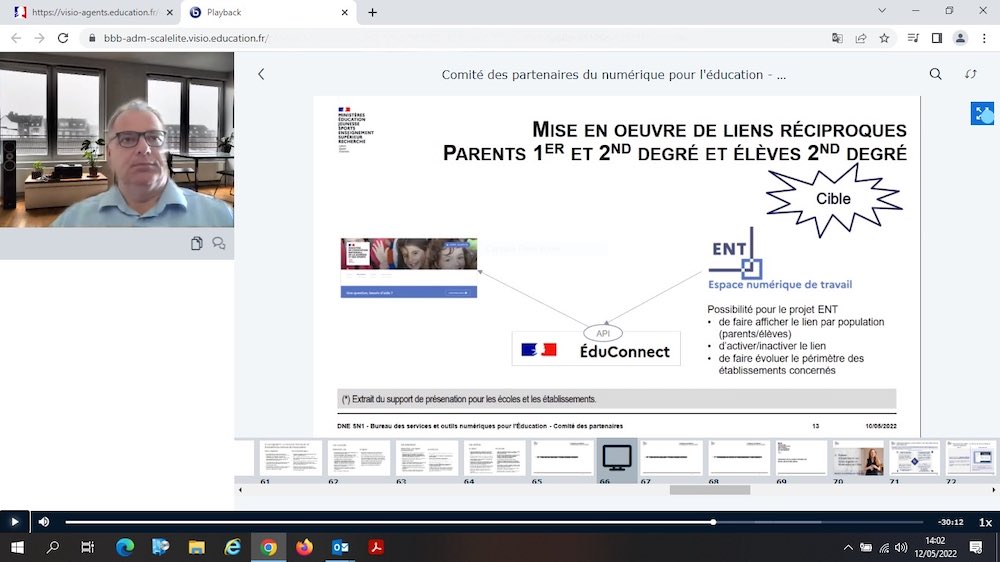Open the Chrome profile avatar menu
Screen dimensions: 1000x562
[960, 38]
